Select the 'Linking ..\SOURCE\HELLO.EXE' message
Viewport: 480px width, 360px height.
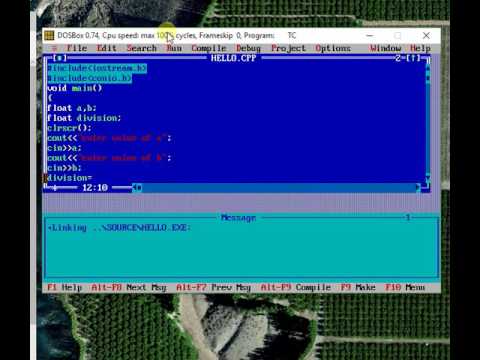(x=119, y=228)
